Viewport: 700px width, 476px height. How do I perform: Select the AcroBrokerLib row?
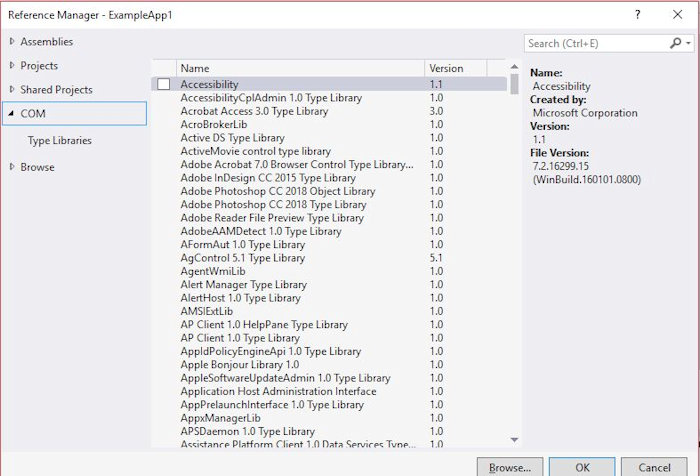pos(329,125)
